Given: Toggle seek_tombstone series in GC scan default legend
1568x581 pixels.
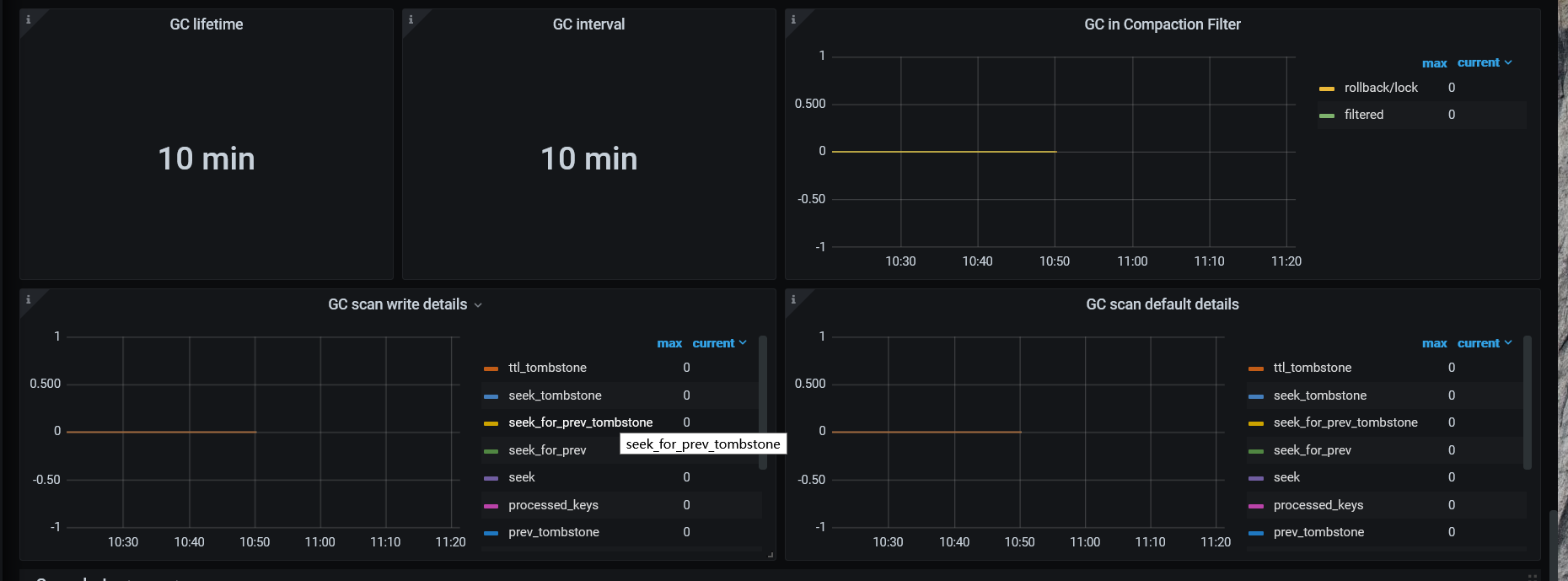Looking at the screenshot, I should point(1319,395).
